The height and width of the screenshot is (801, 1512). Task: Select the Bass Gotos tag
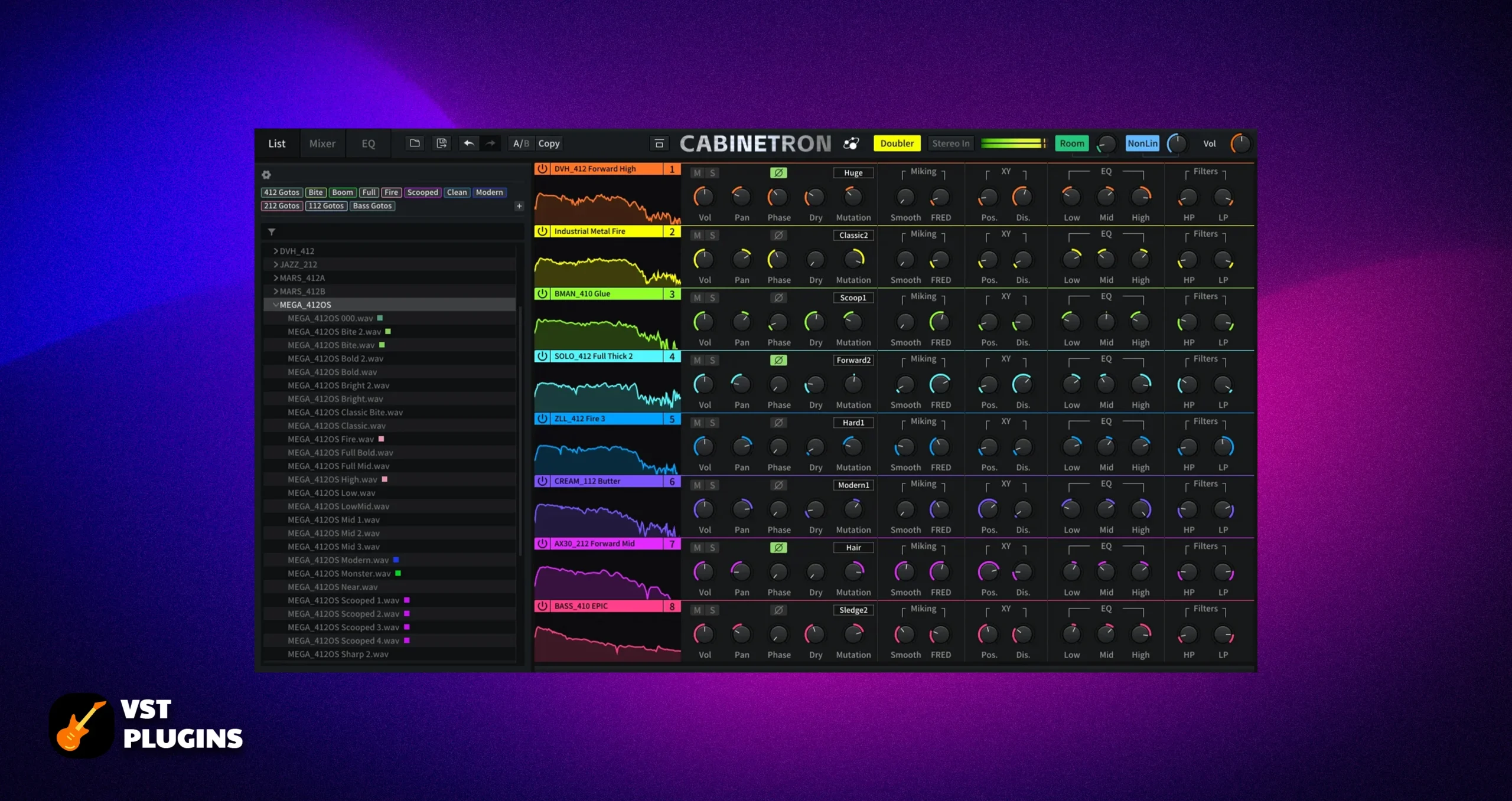[x=372, y=206]
